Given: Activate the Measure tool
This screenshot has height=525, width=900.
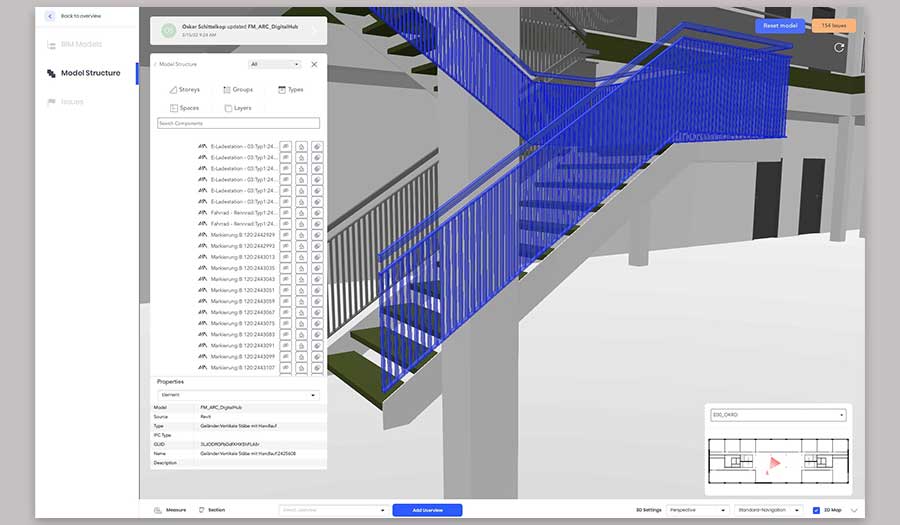Looking at the screenshot, I should click(170, 510).
